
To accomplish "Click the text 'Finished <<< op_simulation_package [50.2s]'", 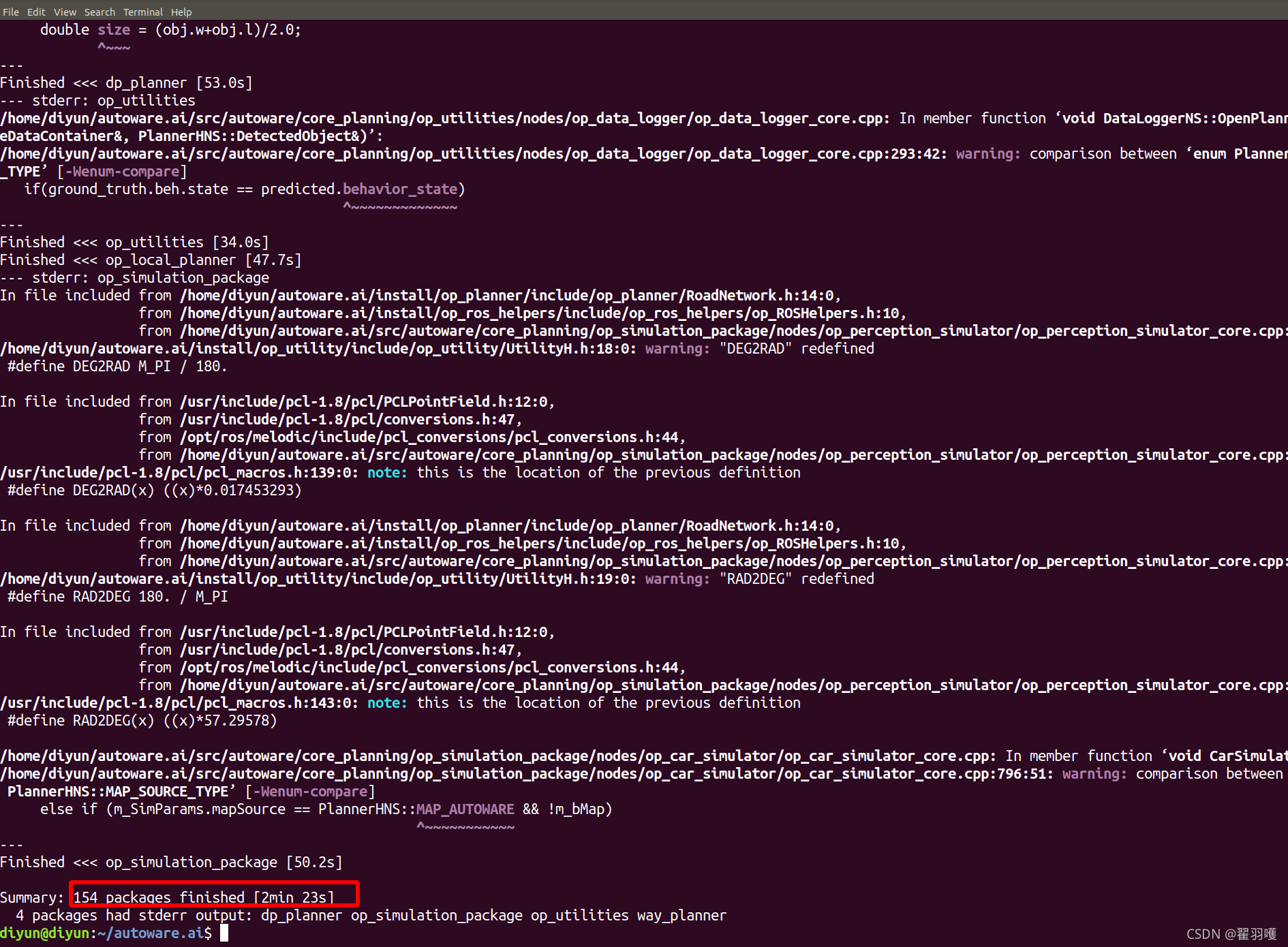I will 171,862.
